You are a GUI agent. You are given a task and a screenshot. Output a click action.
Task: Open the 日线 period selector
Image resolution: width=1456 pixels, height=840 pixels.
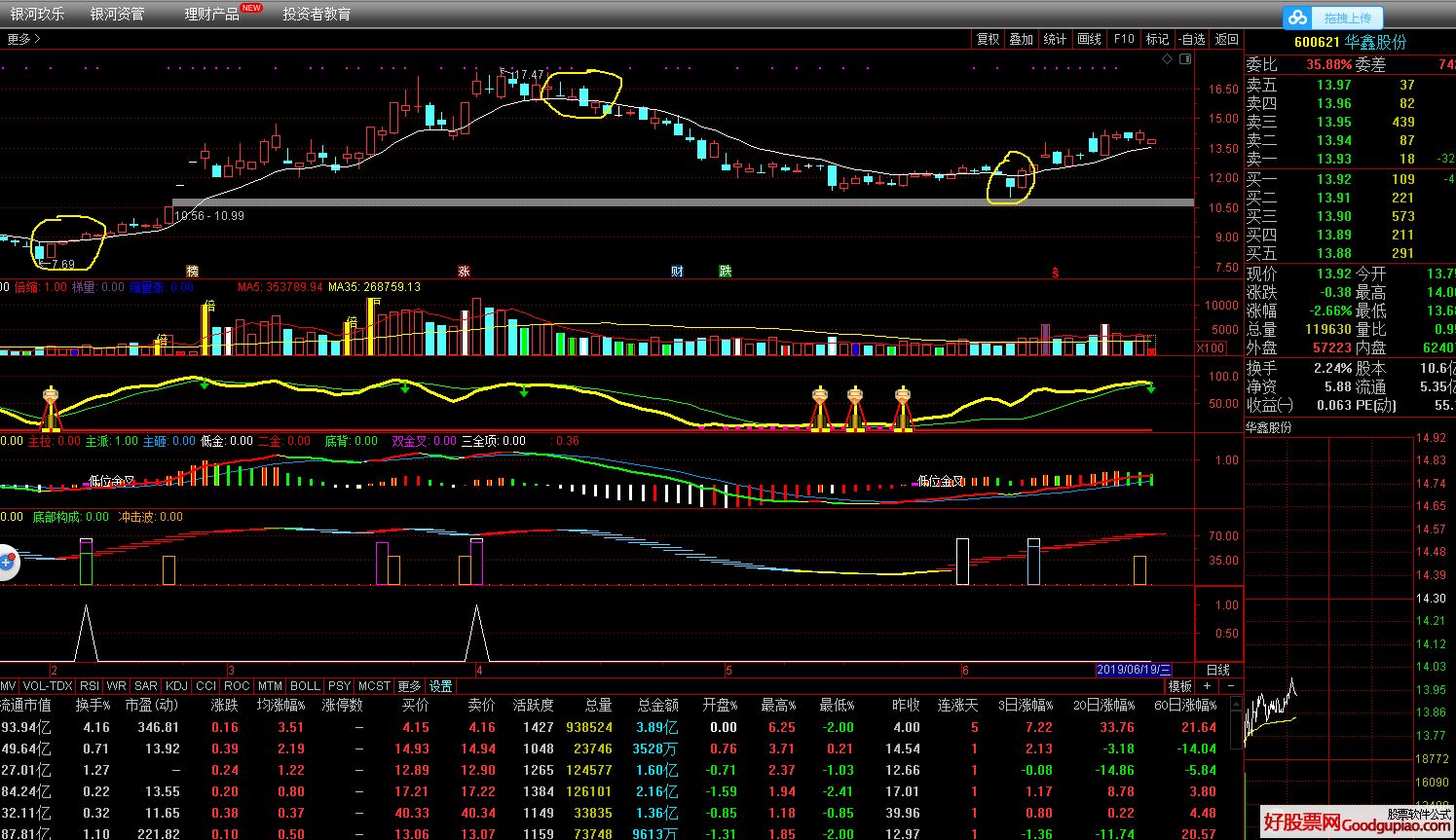click(1218, 670)
